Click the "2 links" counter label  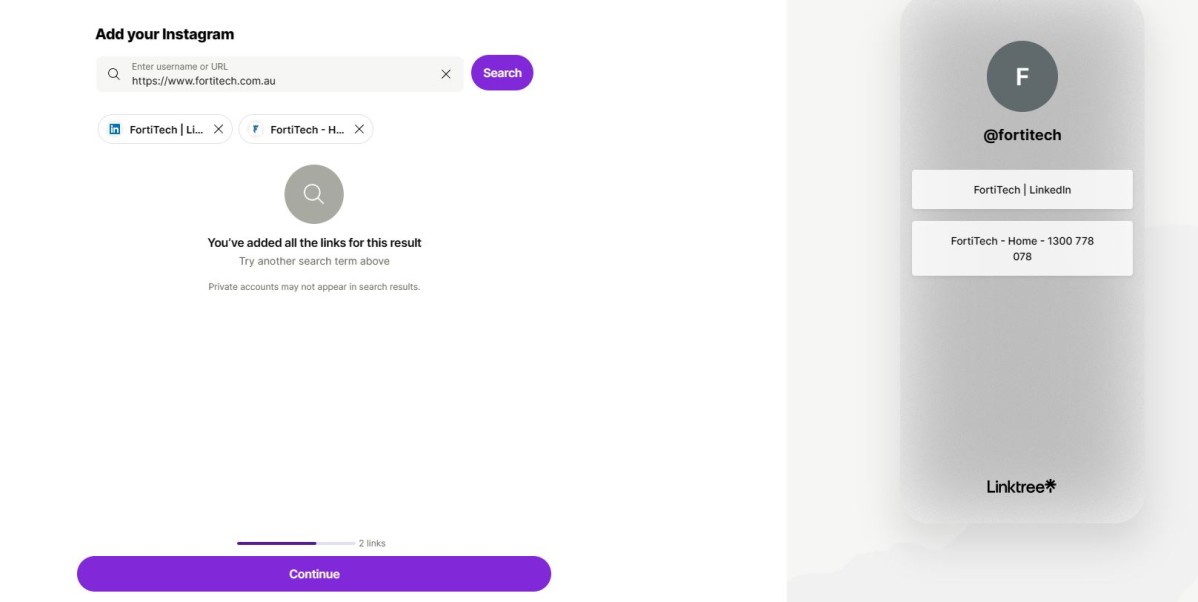(x=372, y=543)
